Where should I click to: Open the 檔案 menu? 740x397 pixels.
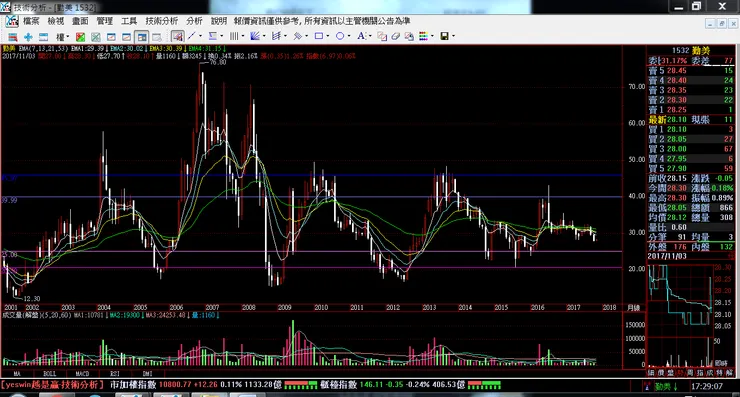tap(31, 21)
